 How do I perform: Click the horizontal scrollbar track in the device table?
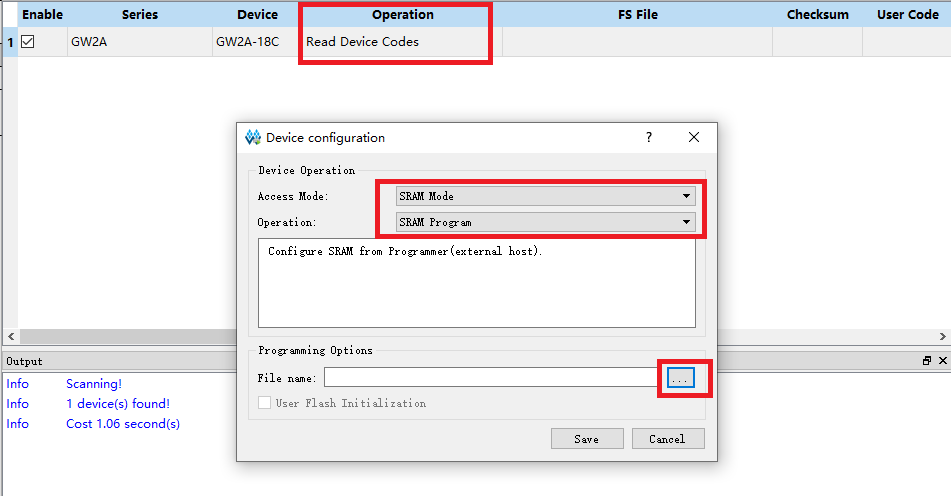point(127,336)
